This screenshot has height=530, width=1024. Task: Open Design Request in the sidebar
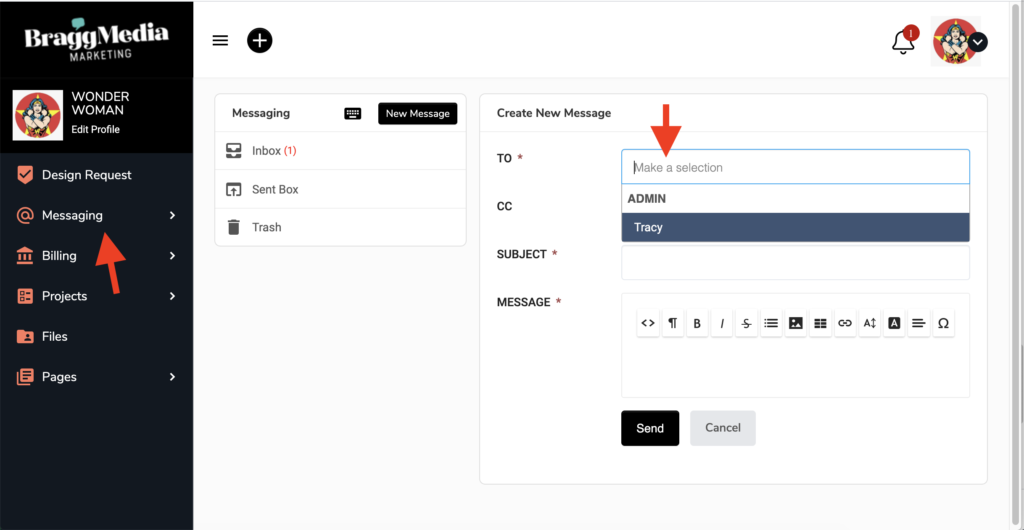86,175
